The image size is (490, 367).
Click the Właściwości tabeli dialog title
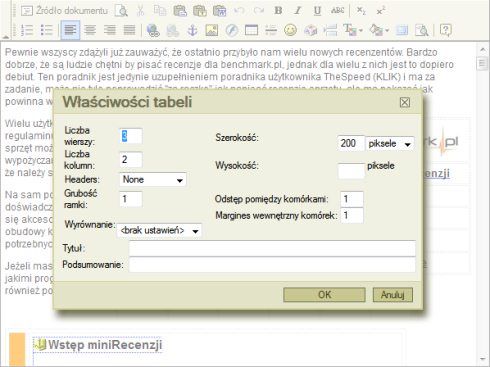coord(127,102)
